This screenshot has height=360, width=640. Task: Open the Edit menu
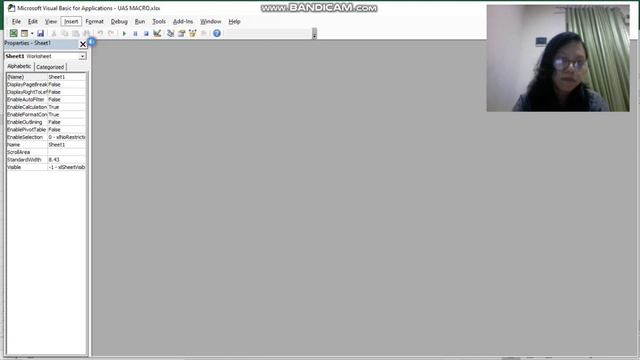pyautogui.click(x=33, y=22)
